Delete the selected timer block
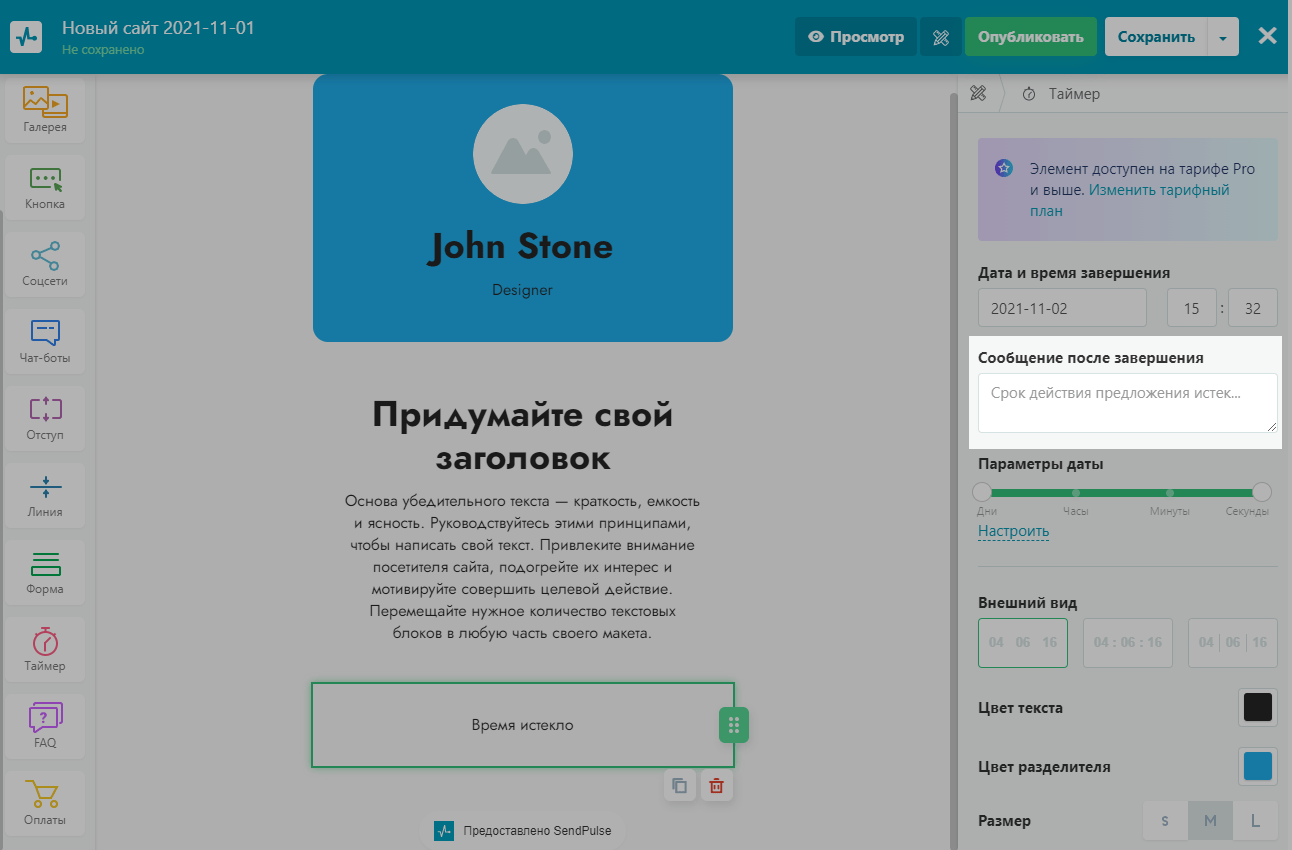 (x=716, y=786)
